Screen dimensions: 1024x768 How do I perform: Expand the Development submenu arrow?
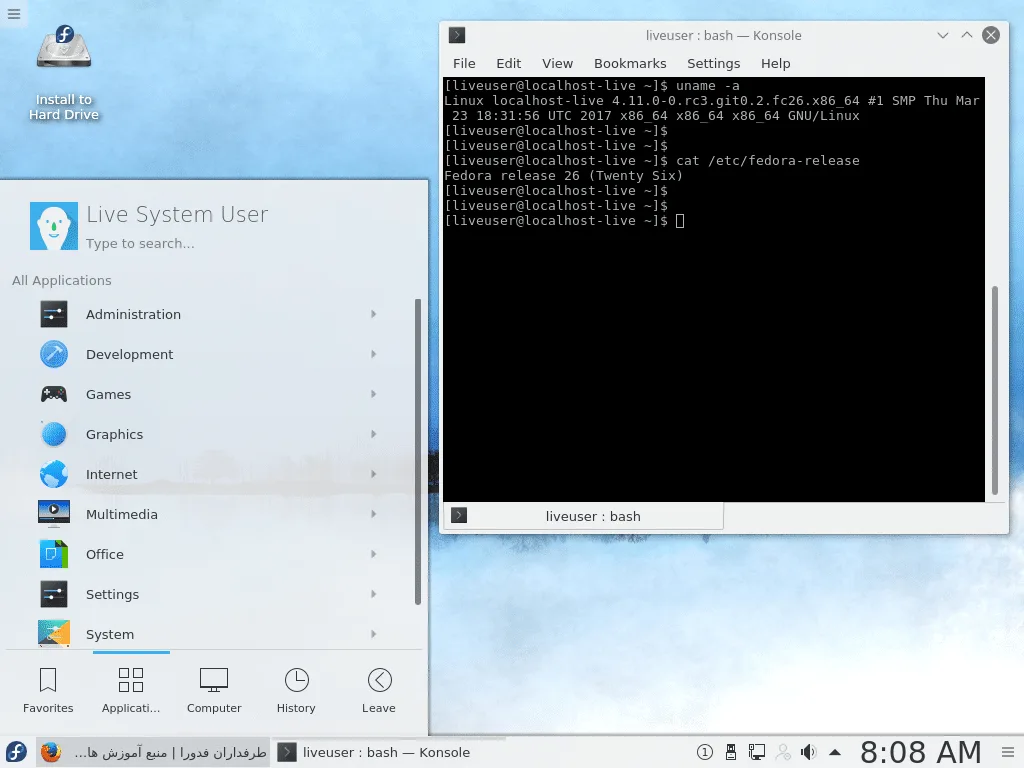coord(374,354)
